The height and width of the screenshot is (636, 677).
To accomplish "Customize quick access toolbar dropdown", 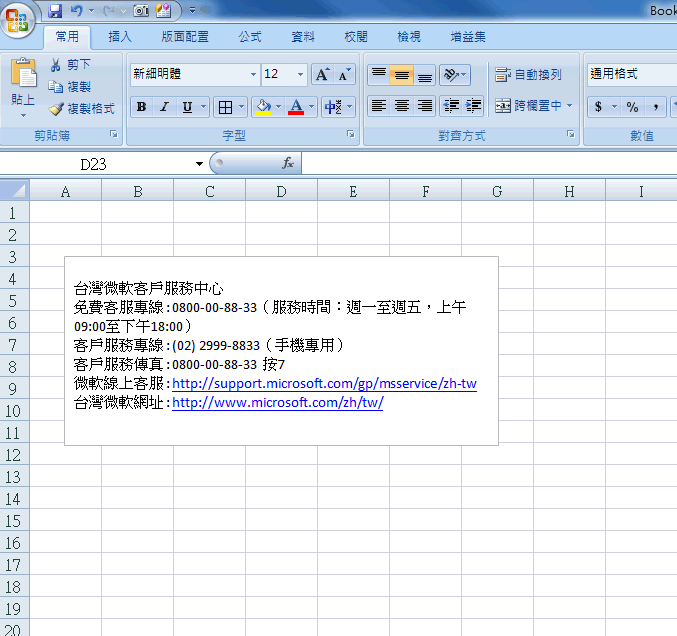I will pyautogui.click(x=193, y=10).
